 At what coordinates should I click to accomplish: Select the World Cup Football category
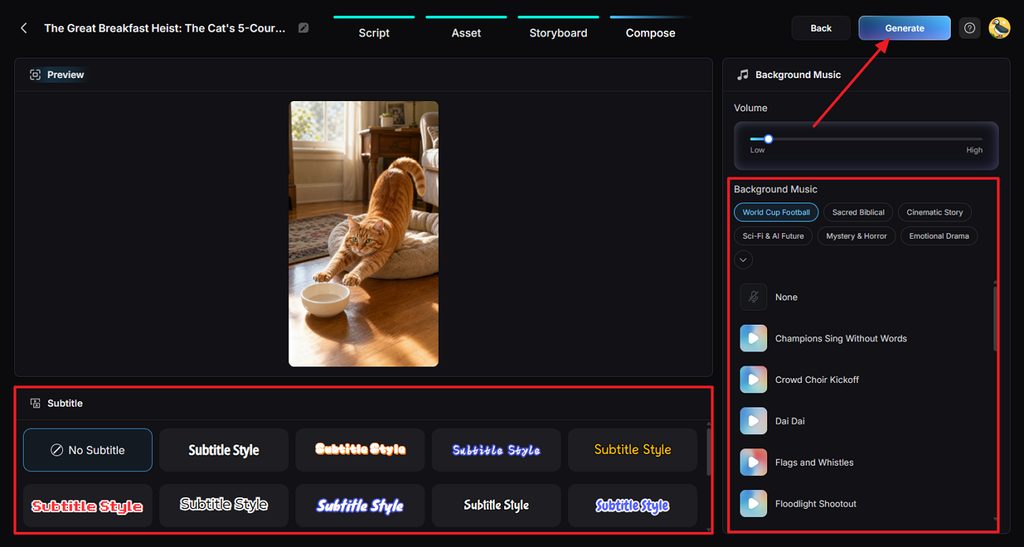tap(776, 212)
